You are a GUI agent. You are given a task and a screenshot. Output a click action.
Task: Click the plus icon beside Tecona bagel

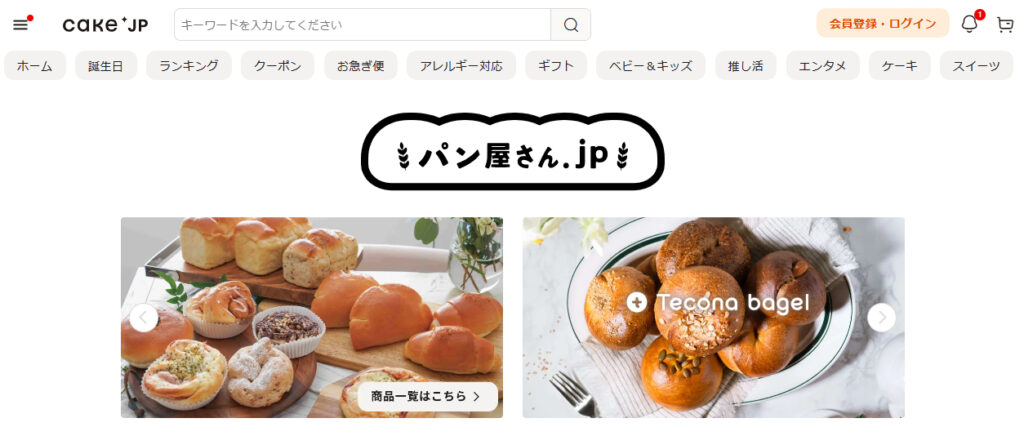(636, 302)
